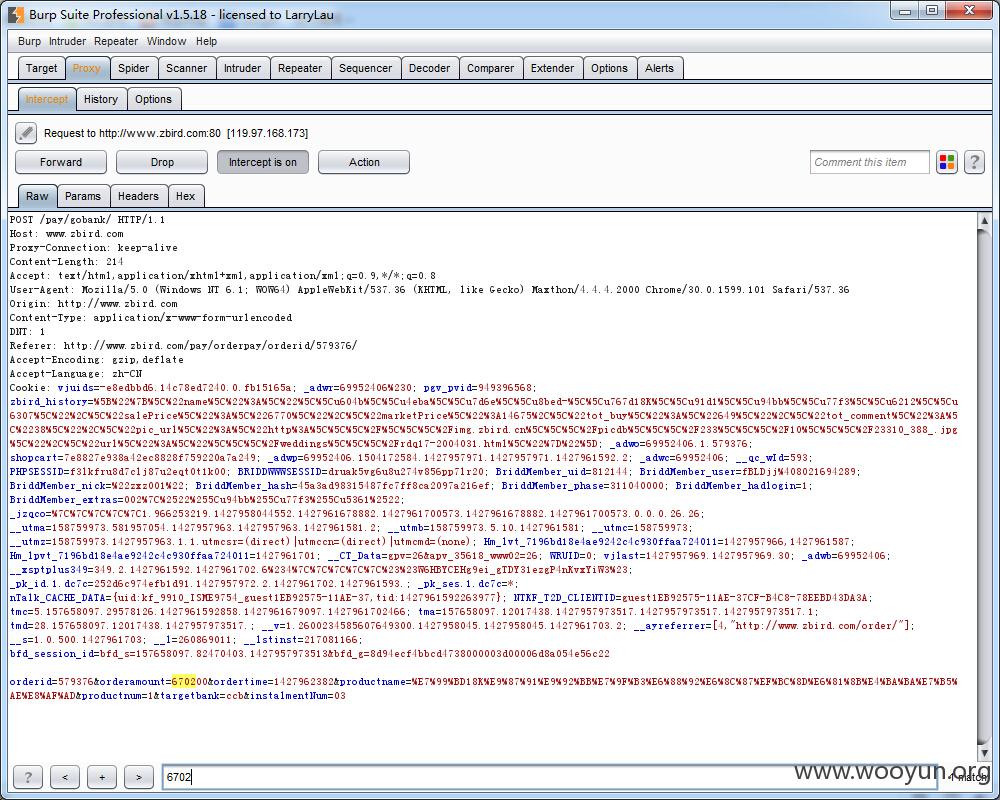Viewport: 1000px width, 800px height.
Task: Click the search help question mark button
Action: pyautogui.click(x=27, y=776)
